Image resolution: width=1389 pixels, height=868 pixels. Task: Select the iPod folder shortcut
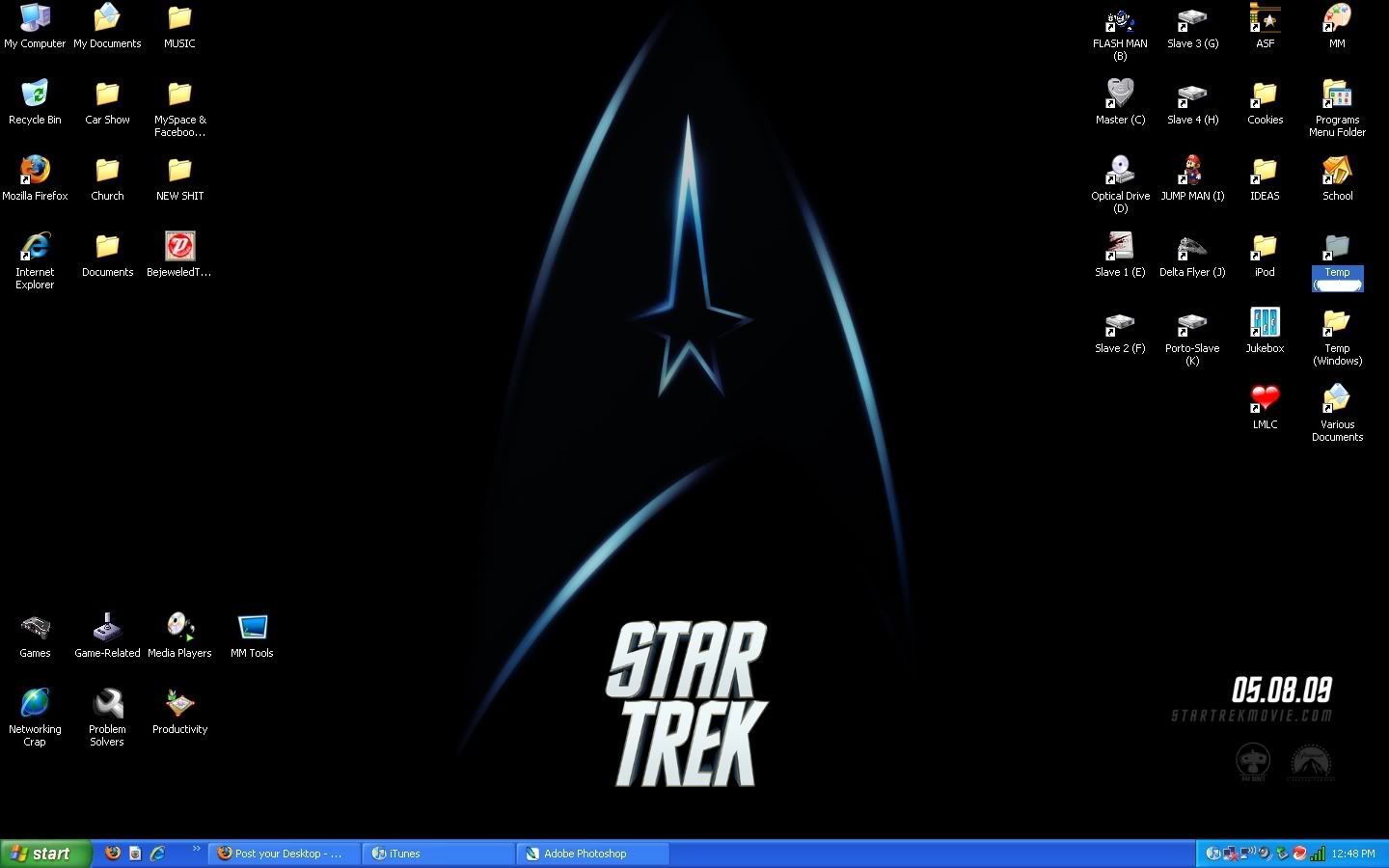pos(1265,255)
